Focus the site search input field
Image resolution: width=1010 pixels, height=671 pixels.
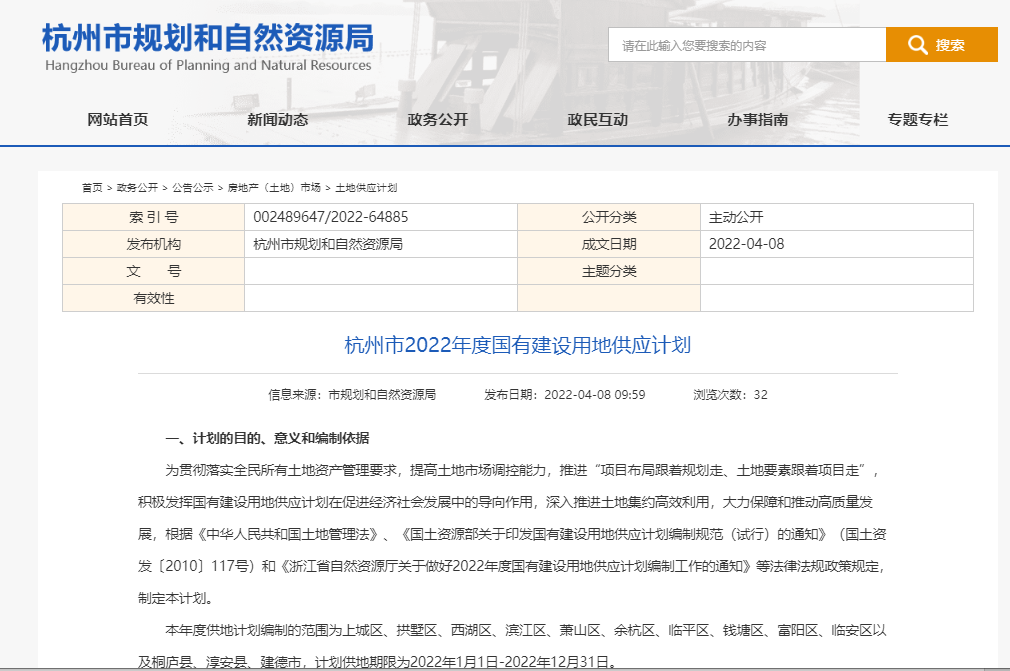(x=746, y=45)
